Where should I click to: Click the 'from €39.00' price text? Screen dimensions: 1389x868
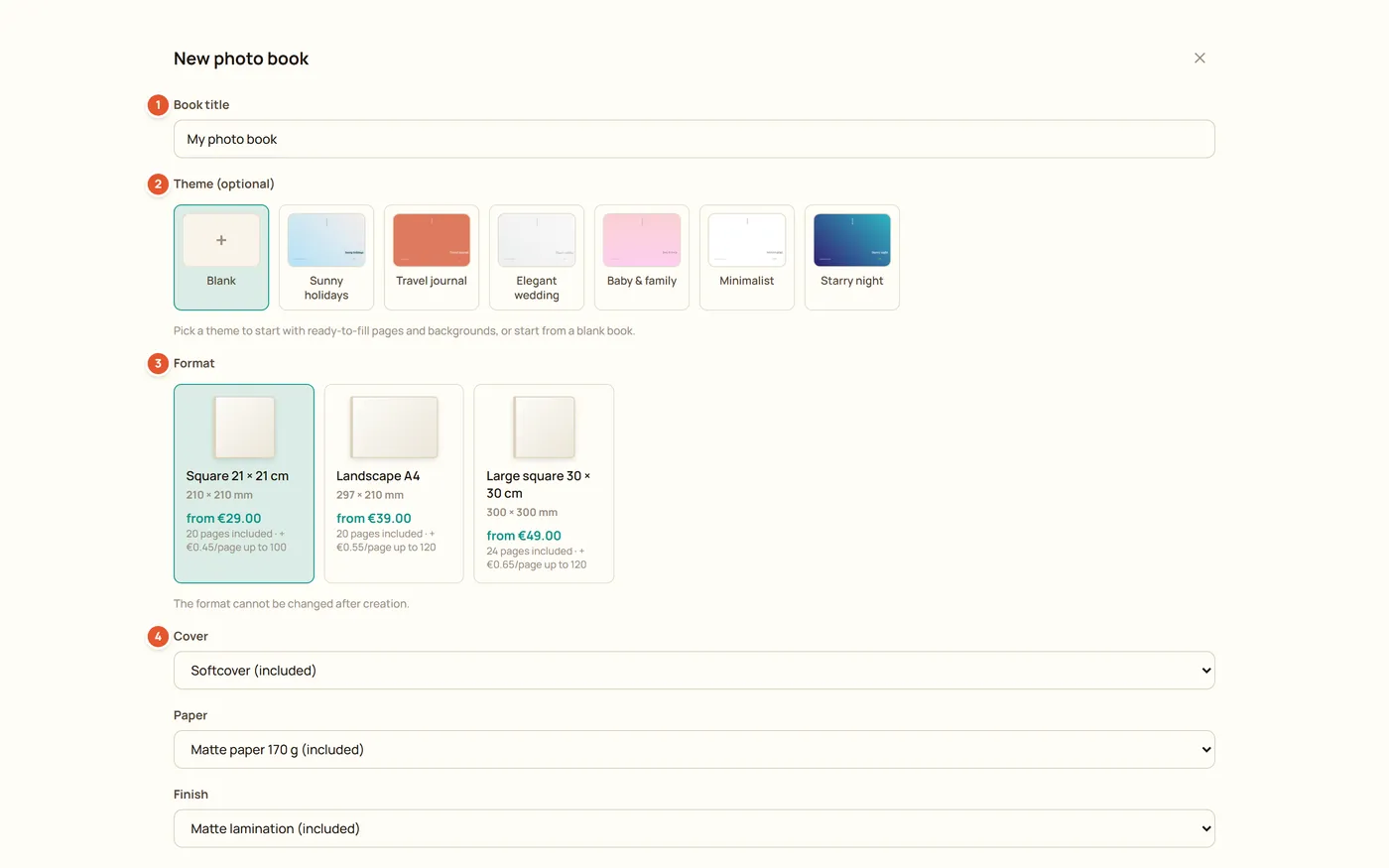pyautogui.click(x=373, y=518)
